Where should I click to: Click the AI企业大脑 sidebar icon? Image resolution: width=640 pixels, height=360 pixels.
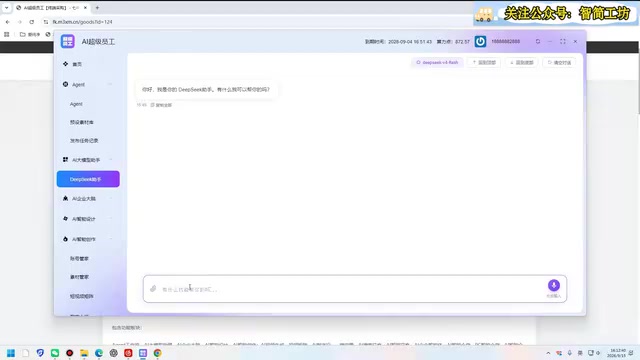click(x=65, y=198)
